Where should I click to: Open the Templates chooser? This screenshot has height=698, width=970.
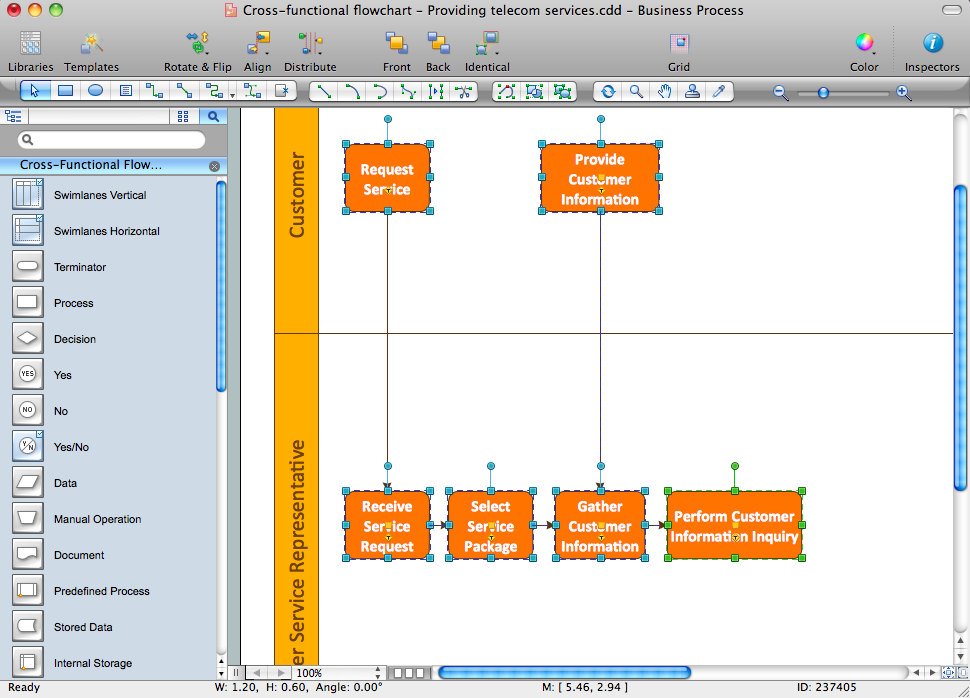pyautogui.click(x=91, y=51)
